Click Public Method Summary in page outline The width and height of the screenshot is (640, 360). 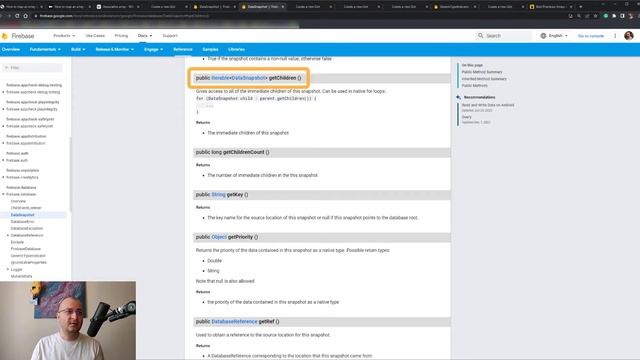coord(482,72)
